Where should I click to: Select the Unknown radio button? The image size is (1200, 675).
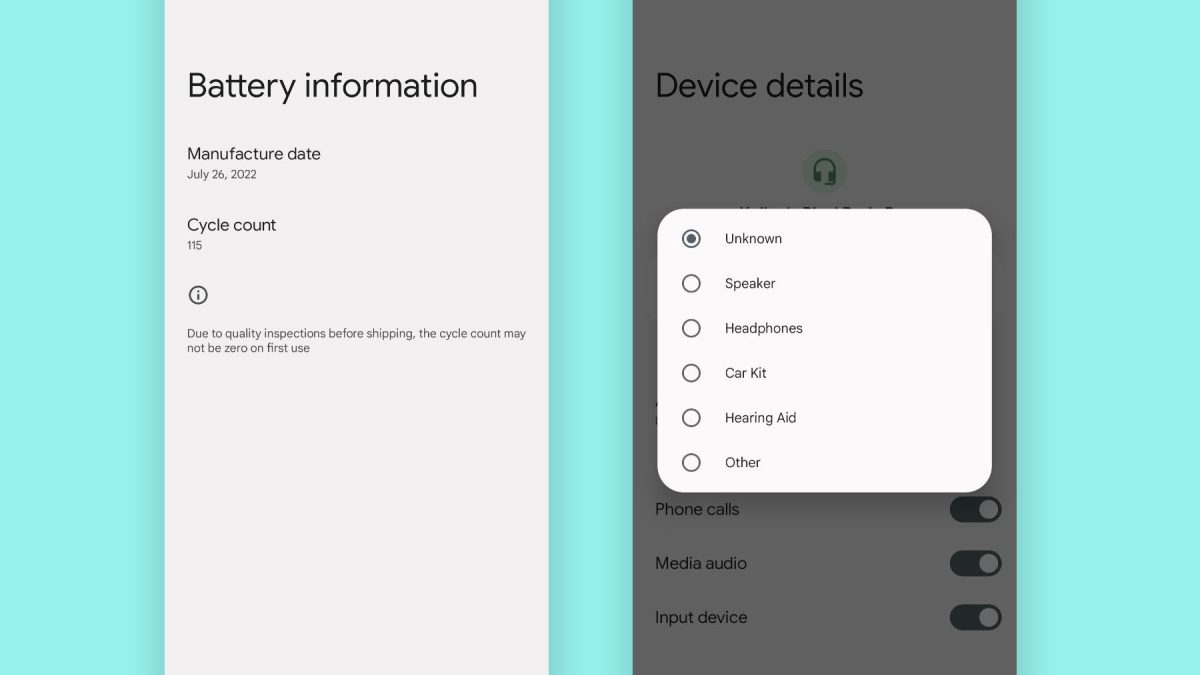(x=691, y=239)
